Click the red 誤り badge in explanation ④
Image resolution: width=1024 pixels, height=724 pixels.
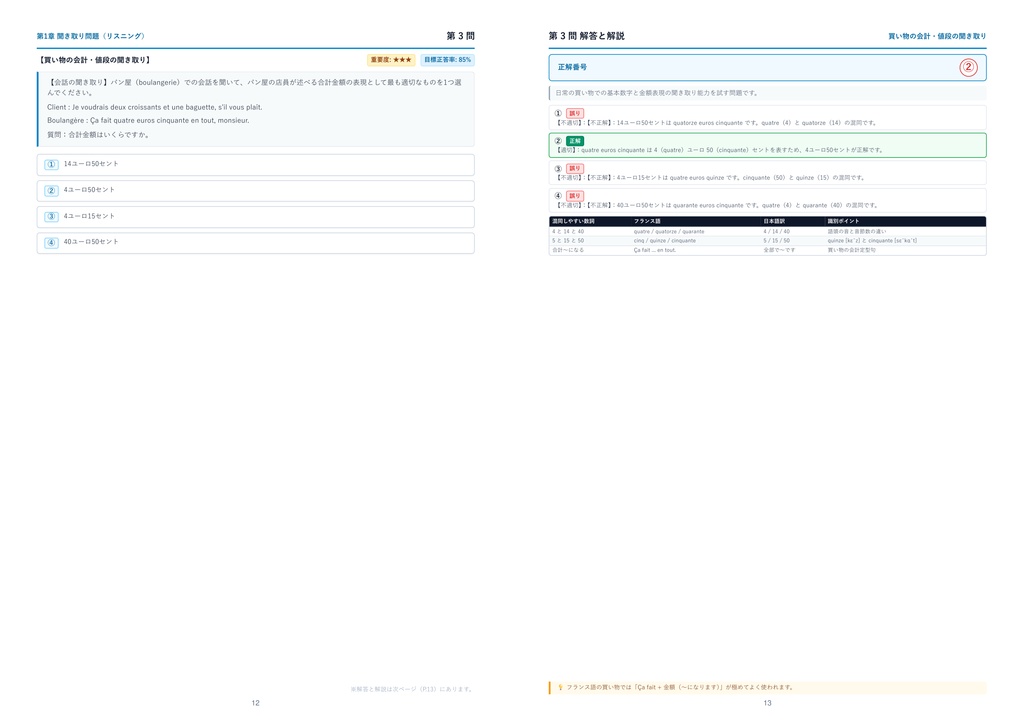coord(575,196)
